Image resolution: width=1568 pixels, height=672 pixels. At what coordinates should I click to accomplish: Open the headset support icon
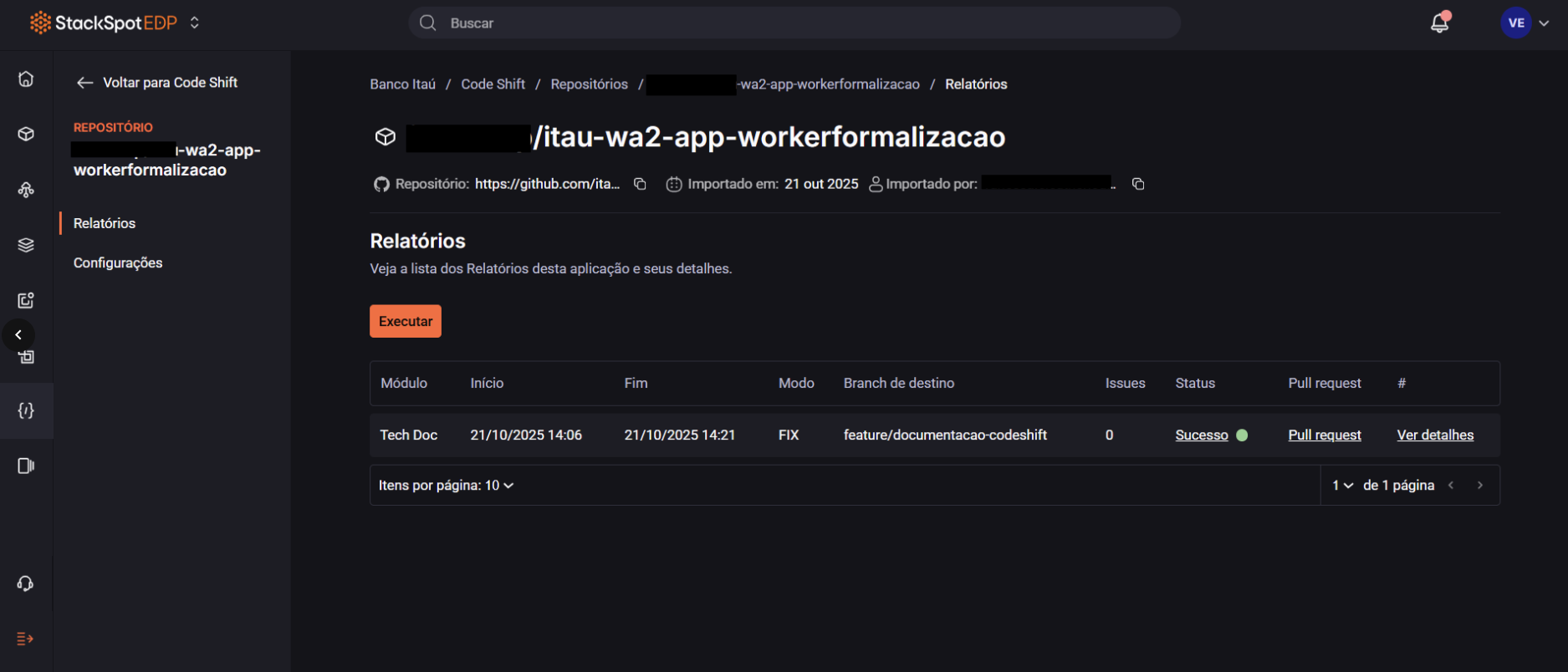point(26,583)
